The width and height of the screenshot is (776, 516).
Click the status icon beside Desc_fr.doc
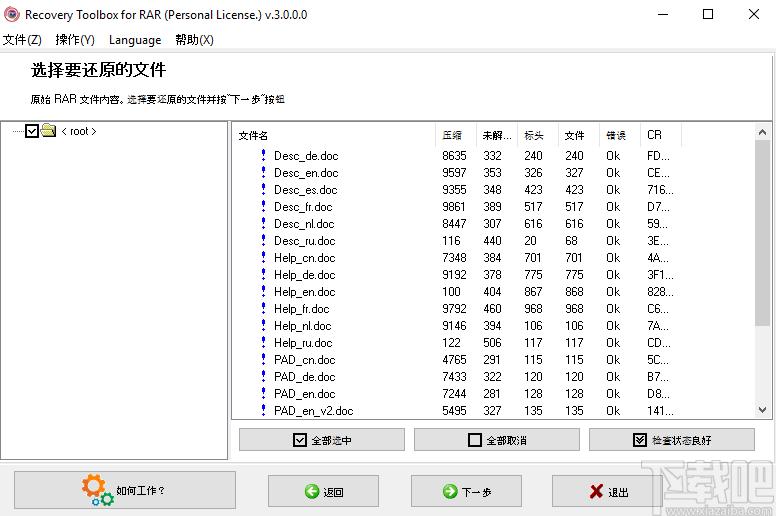click(263, 206)
